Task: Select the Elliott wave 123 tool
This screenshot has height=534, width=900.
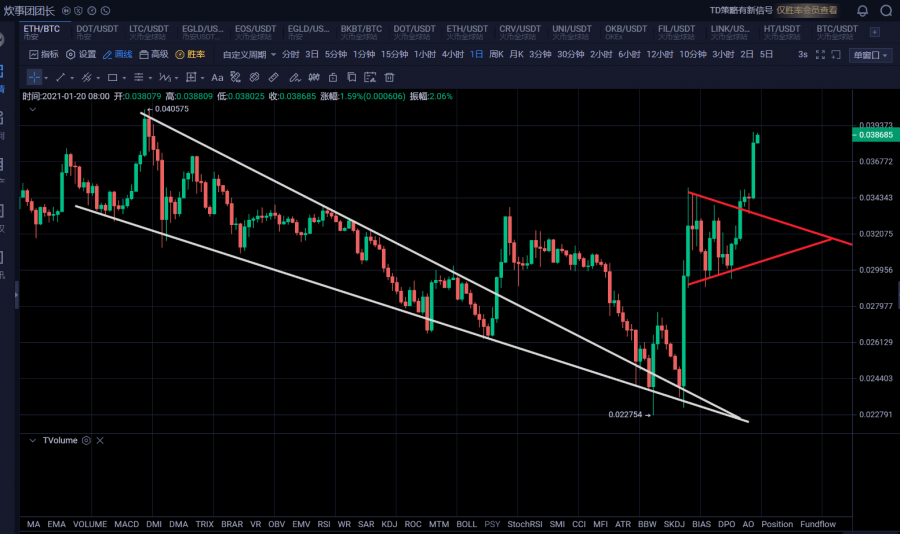Action: coord(165,77)
